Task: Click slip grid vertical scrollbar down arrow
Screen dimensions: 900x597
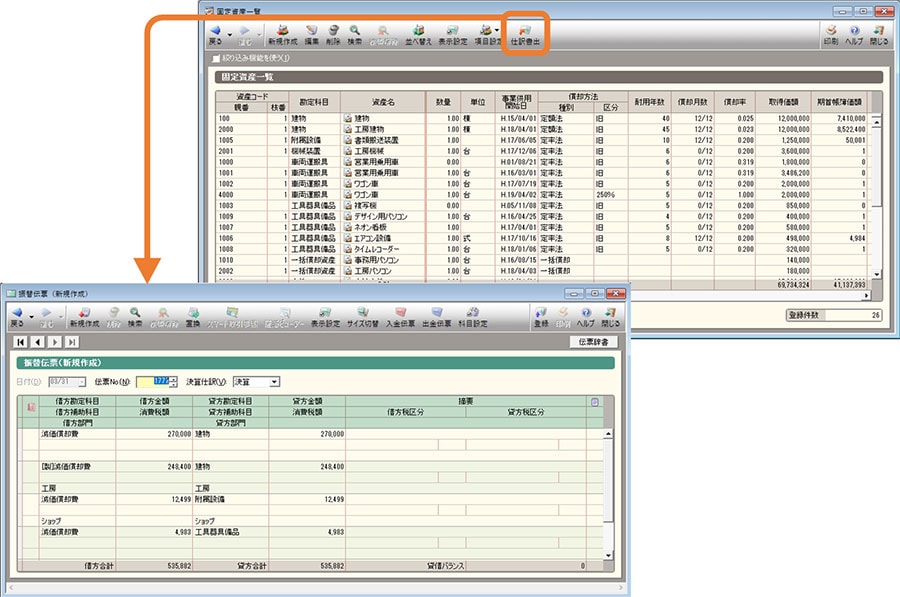Action: pos(608,555)
